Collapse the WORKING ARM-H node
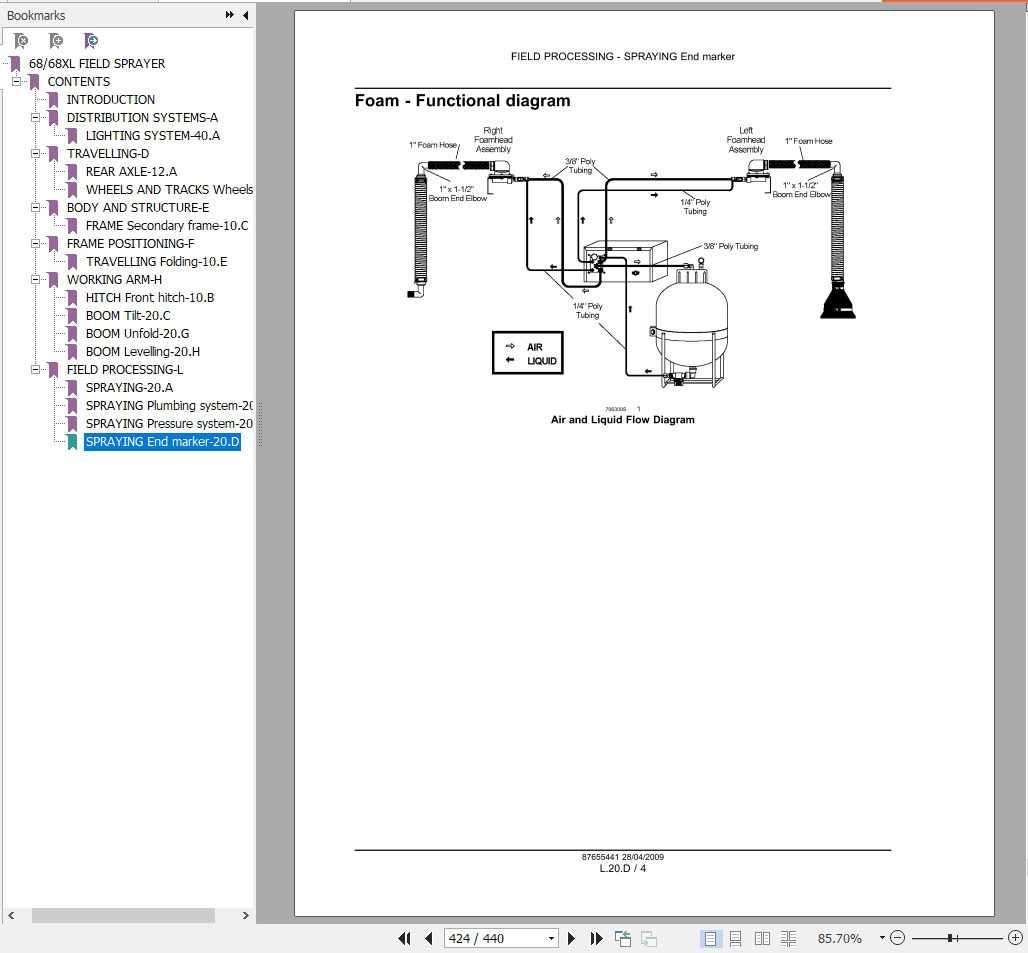1028x953 pixels. [x=35, y=279]
